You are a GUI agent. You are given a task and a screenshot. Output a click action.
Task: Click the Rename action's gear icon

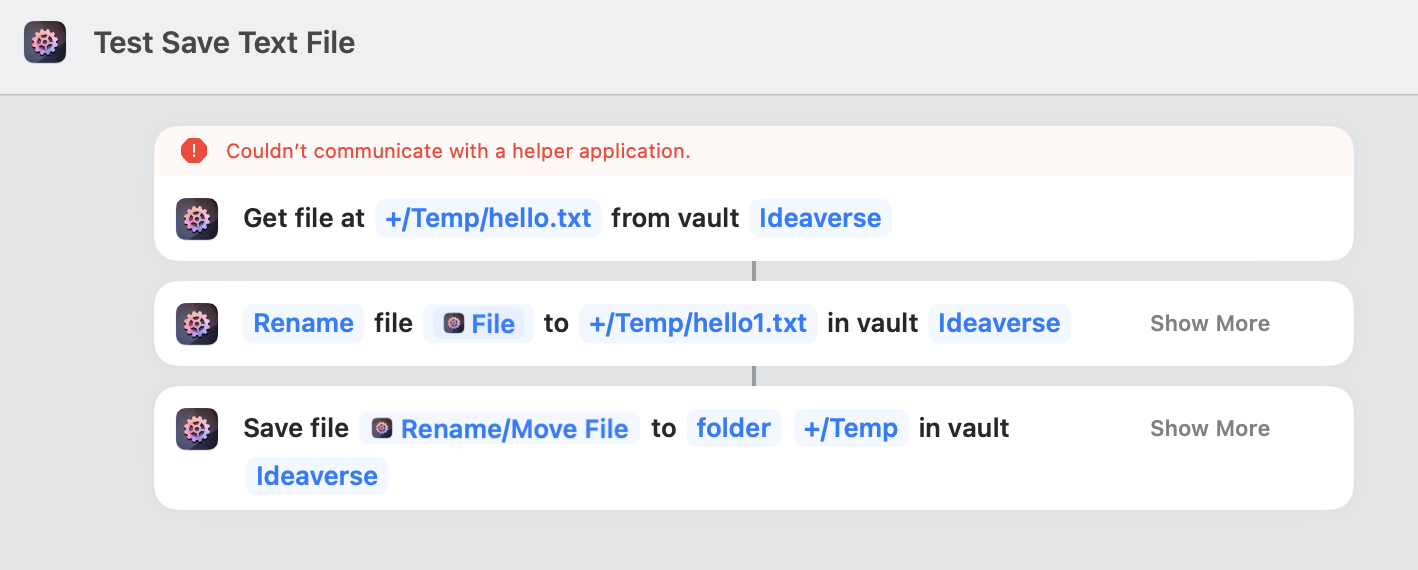pyautogui.click(x=197, y=323)
